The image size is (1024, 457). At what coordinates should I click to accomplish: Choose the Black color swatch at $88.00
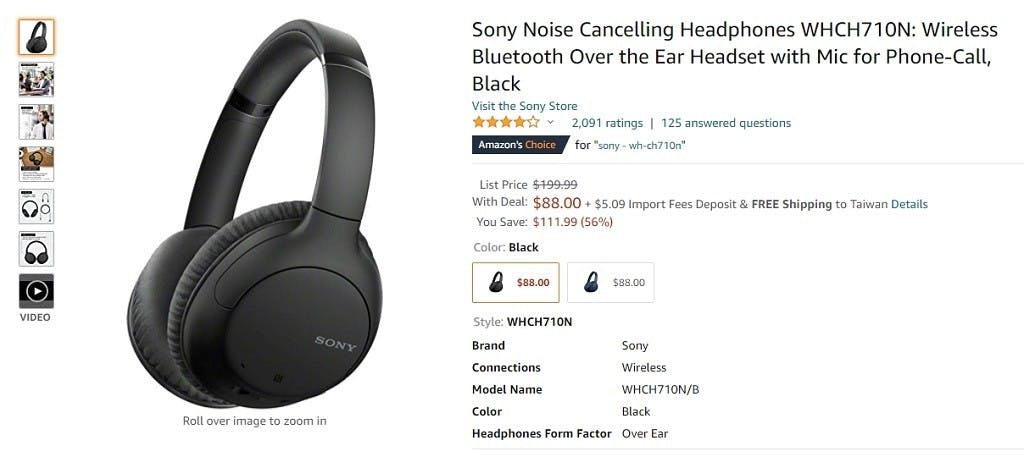pos(515,283)
